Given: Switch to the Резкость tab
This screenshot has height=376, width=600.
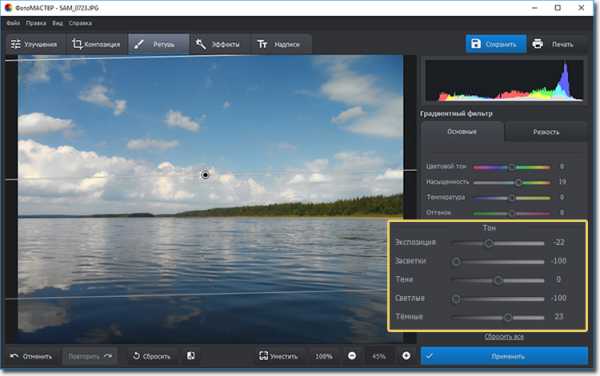Looking at the screenshot, I should [546, 132].
